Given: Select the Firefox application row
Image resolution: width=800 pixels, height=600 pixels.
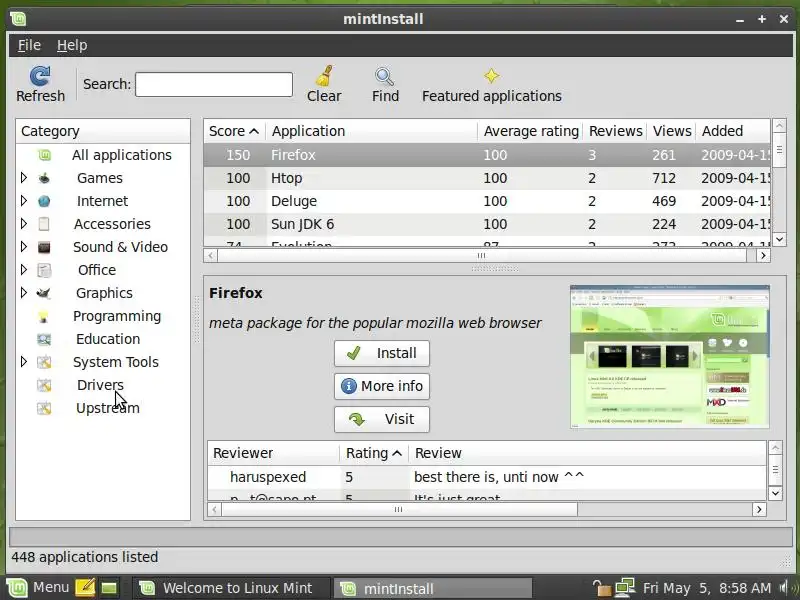Looking at the screenshot, I should point(487,155).
